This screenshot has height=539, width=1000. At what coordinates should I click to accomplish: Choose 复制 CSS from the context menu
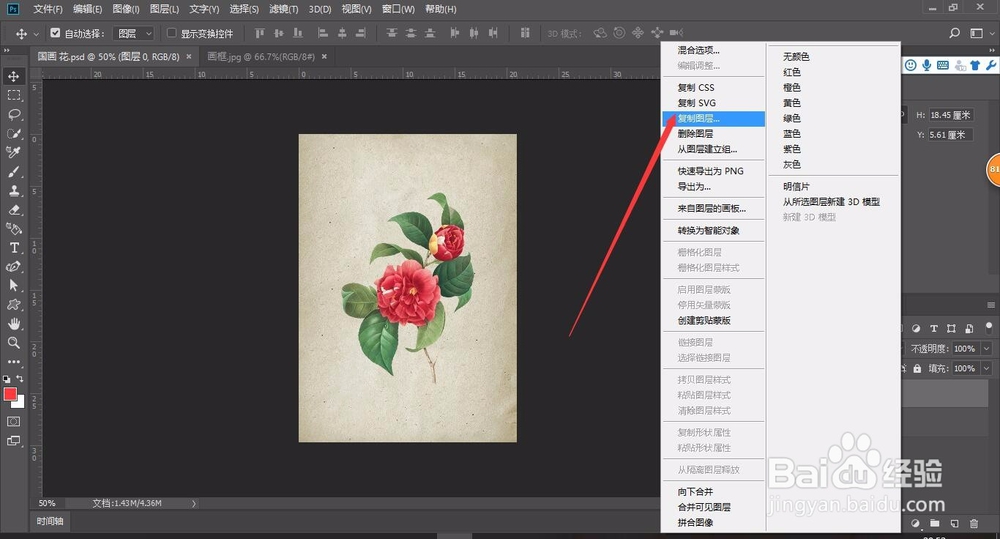click(x=713, y=87)
